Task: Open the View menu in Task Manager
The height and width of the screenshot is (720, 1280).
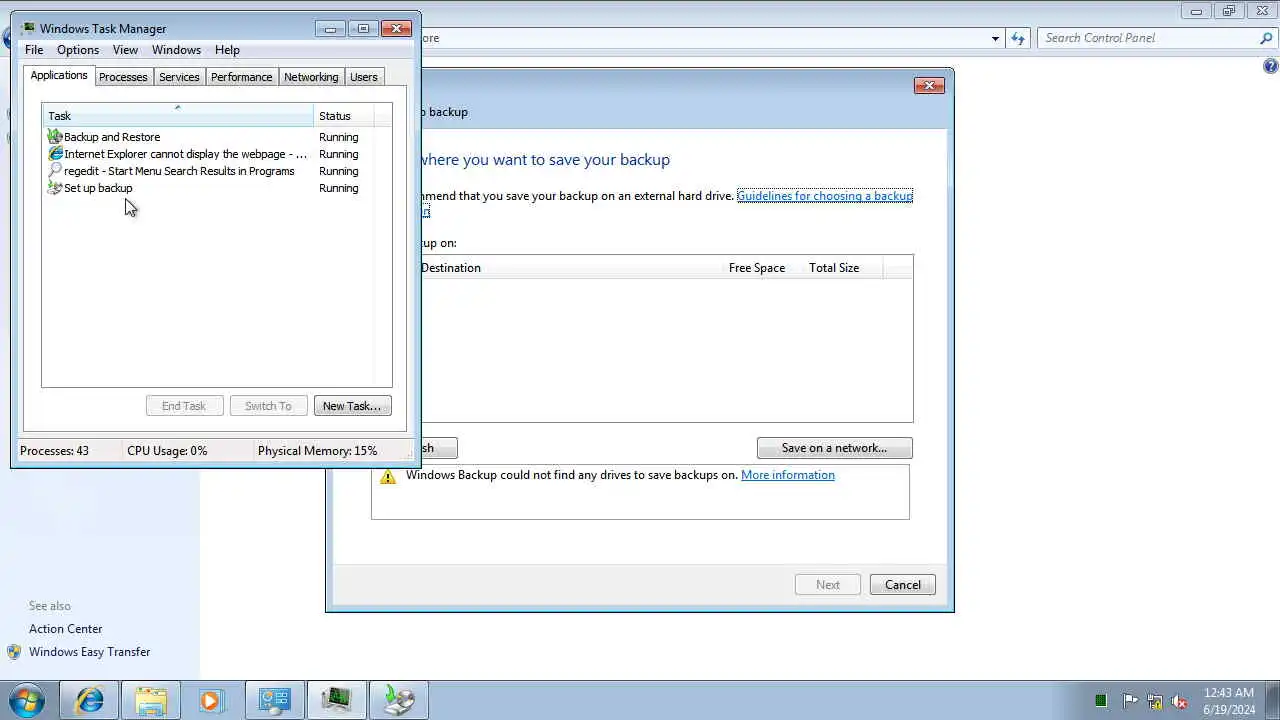Action: (125, 50)
